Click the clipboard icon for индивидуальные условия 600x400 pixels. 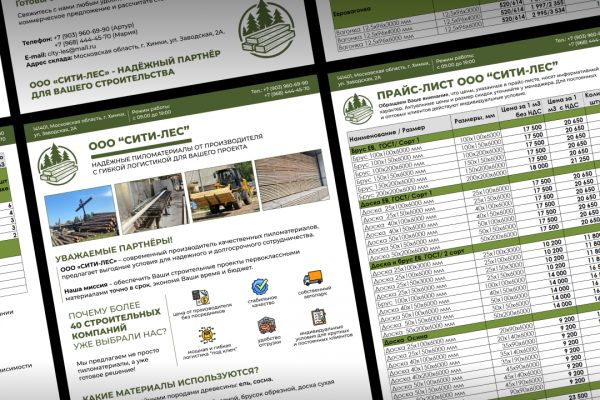click(x=318, y=317)
